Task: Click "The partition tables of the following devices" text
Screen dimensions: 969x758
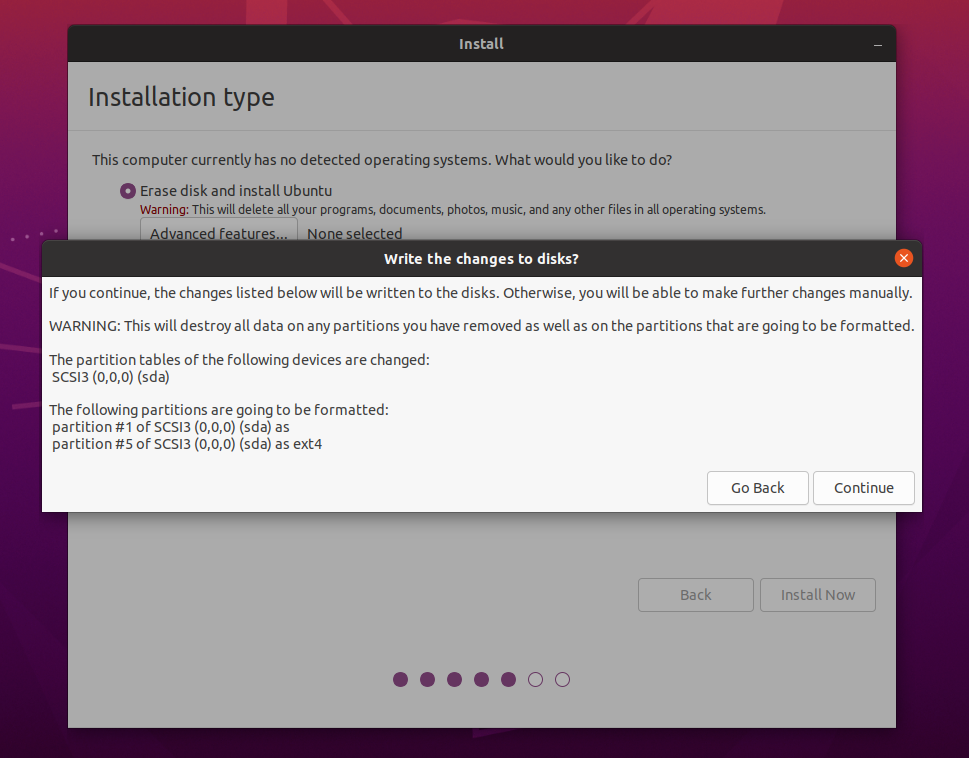Action: [239, 360]
